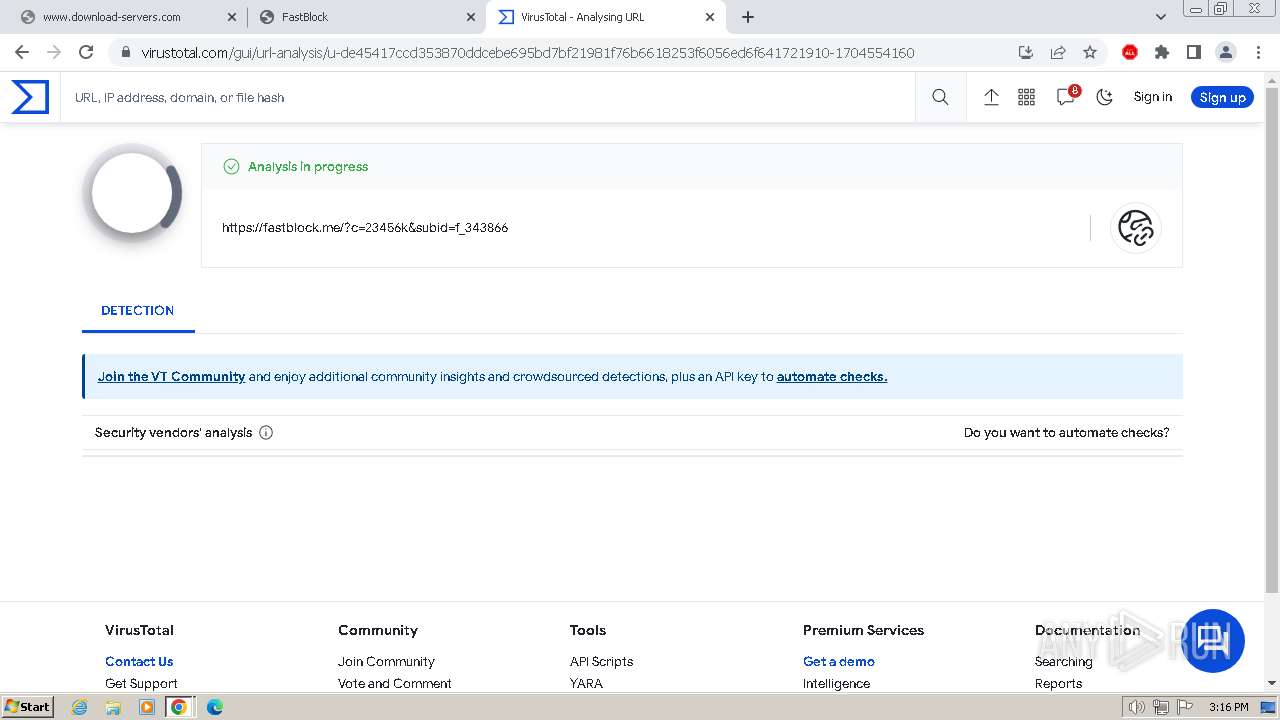Click the Sign up button
This screenshot has width=1280, height=720.
point(1222,97)
